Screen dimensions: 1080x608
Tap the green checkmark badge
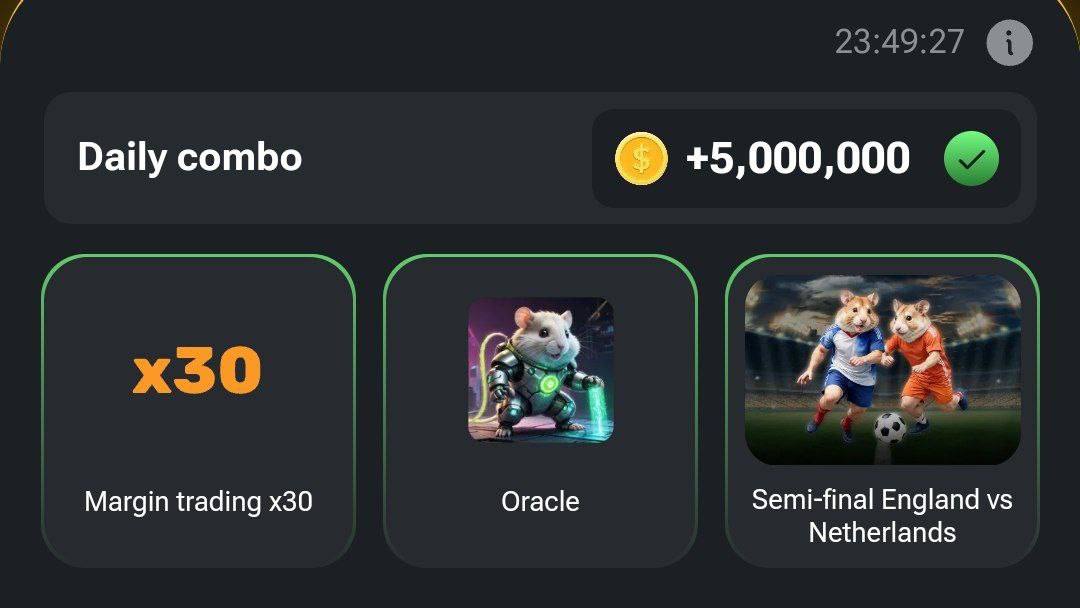pos(971,158)
